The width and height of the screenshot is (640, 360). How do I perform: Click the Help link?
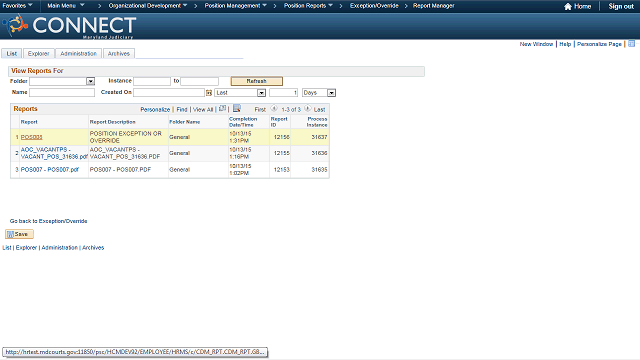[565, 44]
